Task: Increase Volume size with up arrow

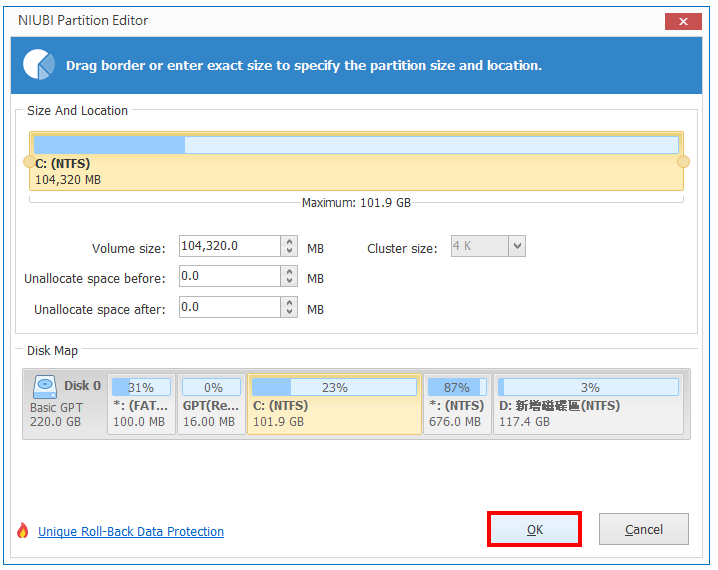Action: [289, 241]
